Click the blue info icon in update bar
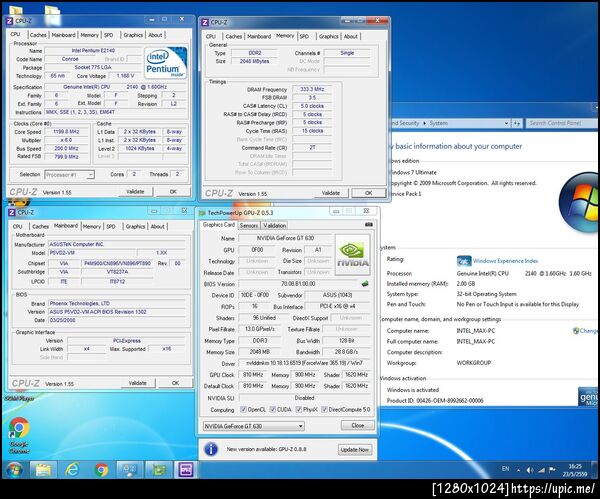 [211, 449]
